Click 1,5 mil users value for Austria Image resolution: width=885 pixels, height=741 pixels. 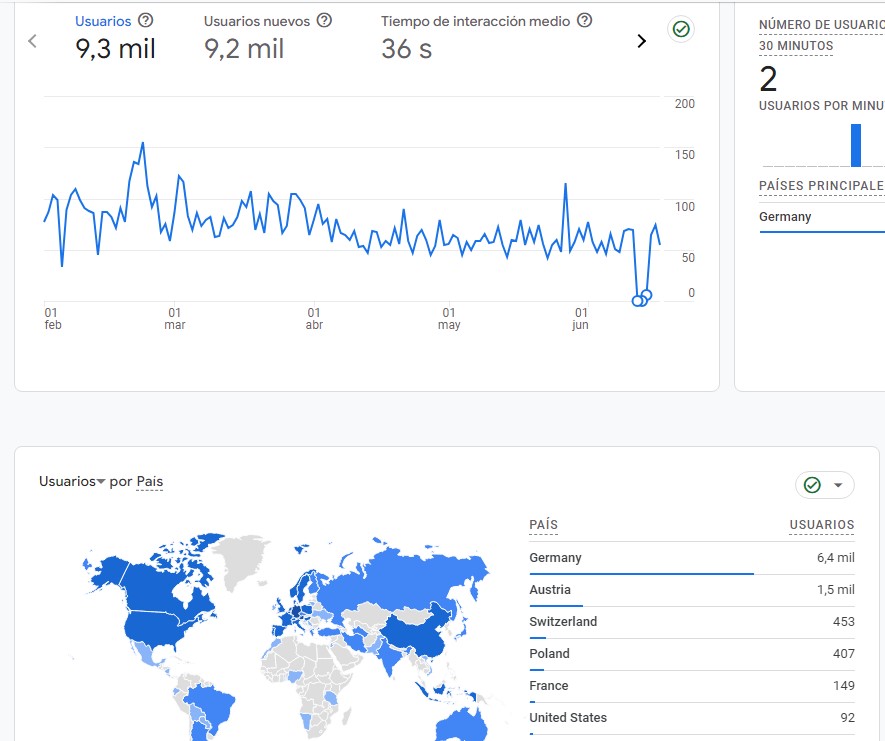835,590
